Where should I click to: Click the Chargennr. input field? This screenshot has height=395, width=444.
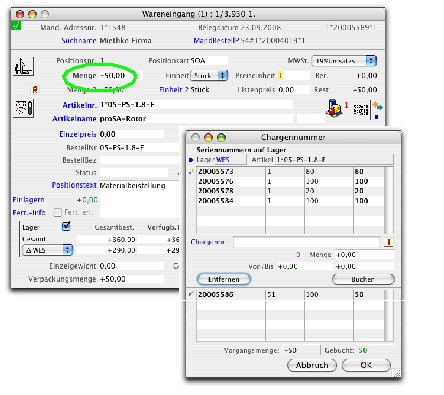click(306, 242)
